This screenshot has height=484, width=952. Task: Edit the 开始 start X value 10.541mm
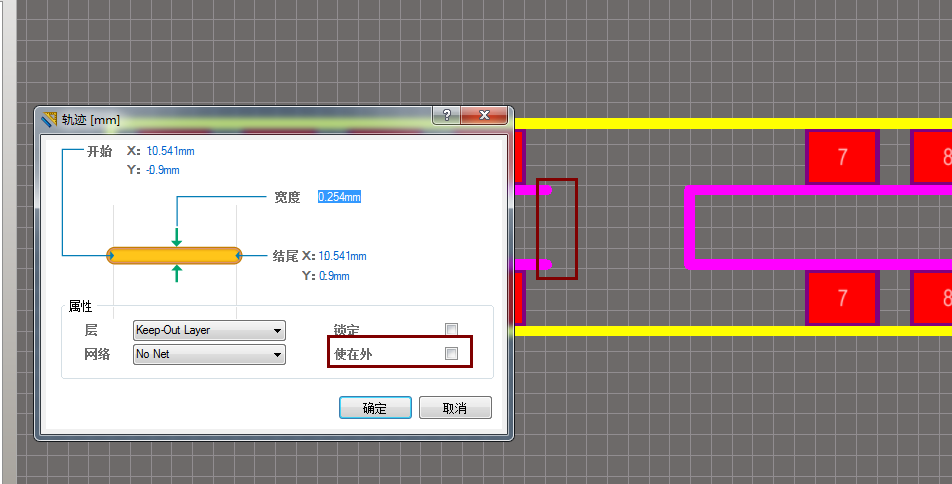tap(172, 151)
